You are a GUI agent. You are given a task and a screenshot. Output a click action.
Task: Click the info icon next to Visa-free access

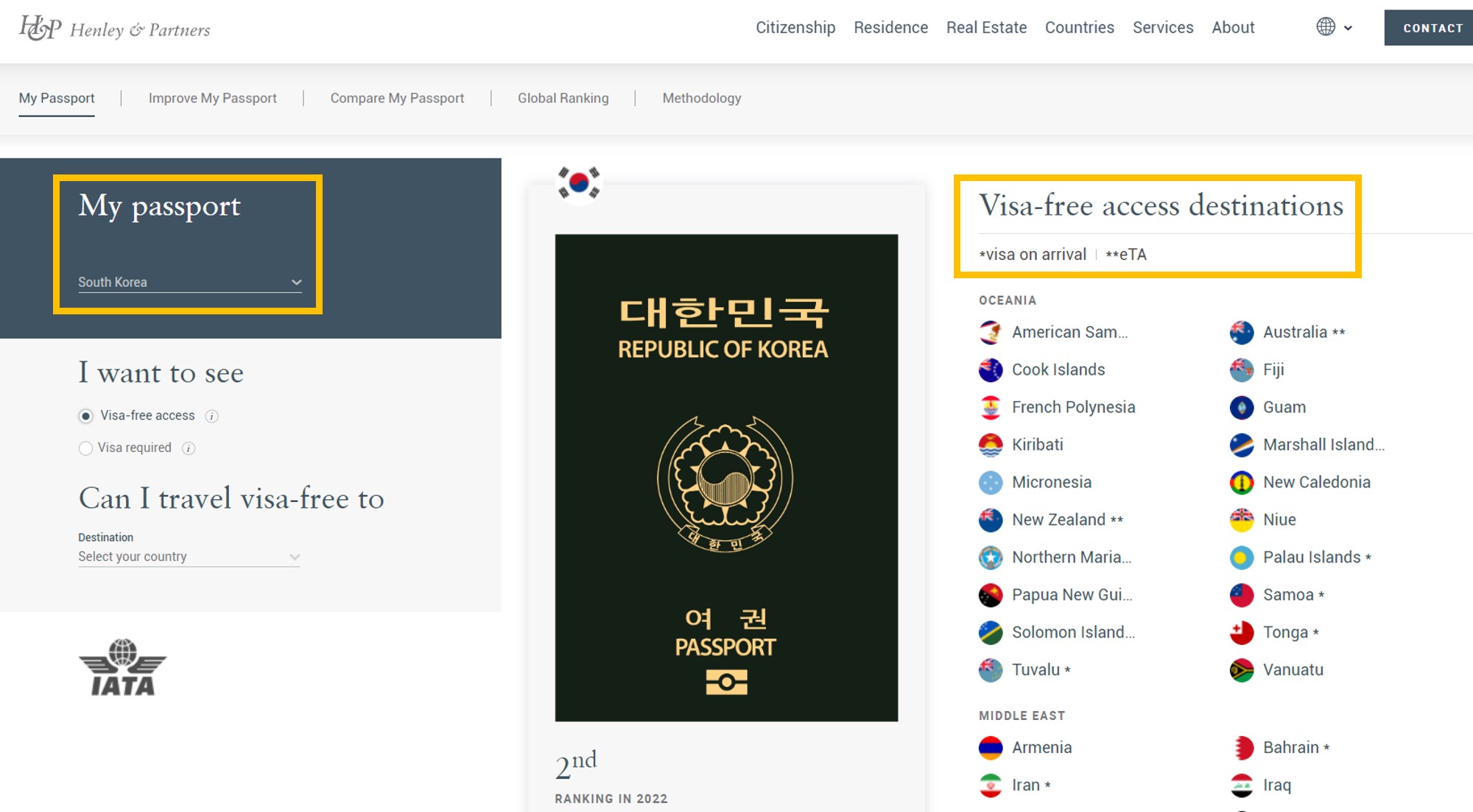[x=212, y=415]
